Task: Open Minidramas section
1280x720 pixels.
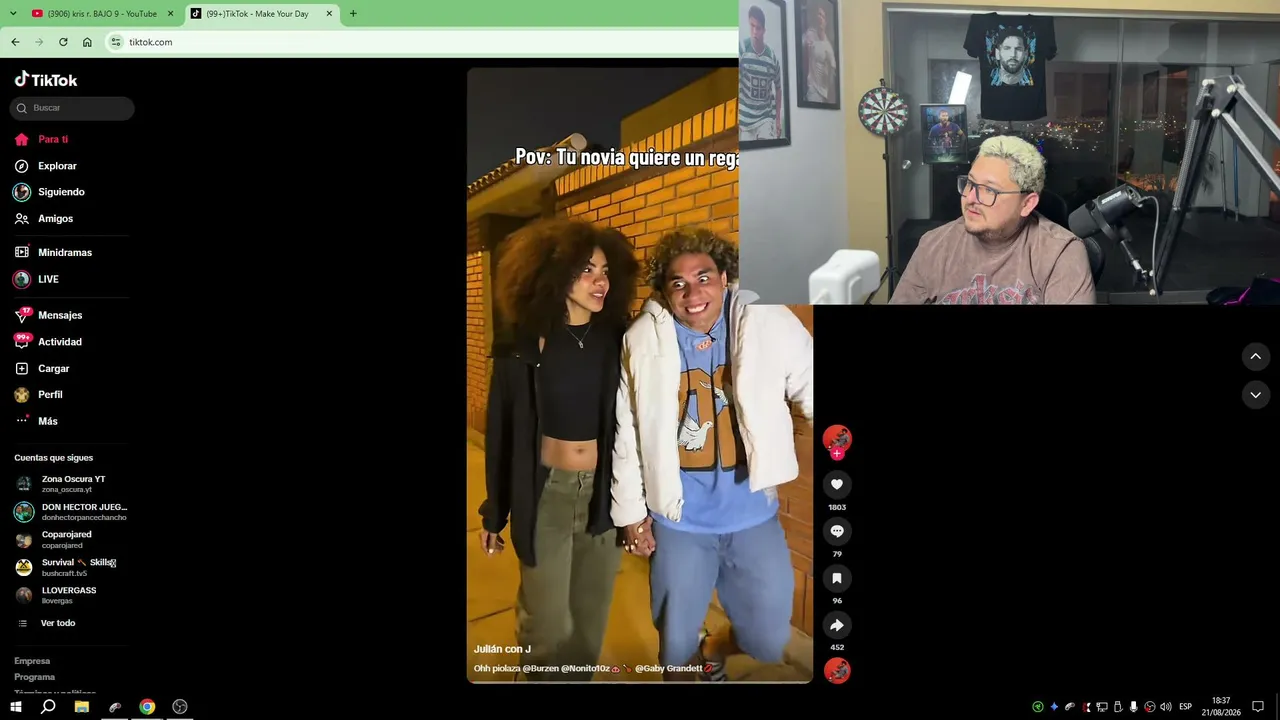Action: coord(53,253)
